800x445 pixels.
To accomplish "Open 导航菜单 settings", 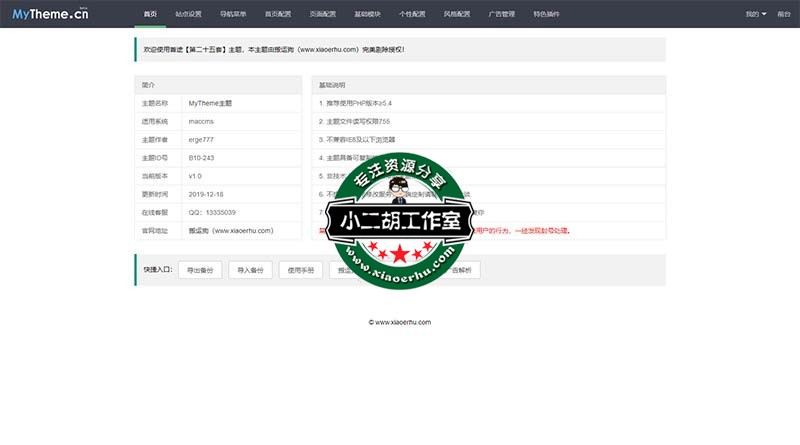I will click(233, 15).
